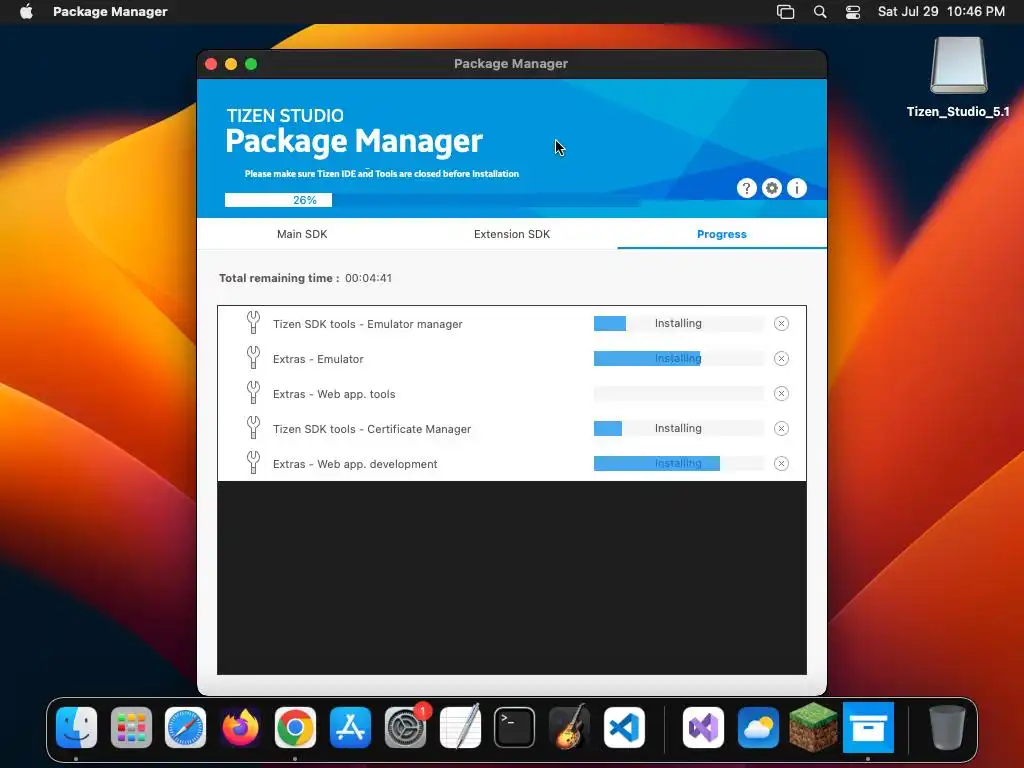This screenshot has width=1024, height=768.
Task: Click the wrench icon beside Extras - Emulator
Action: point(253,358)
